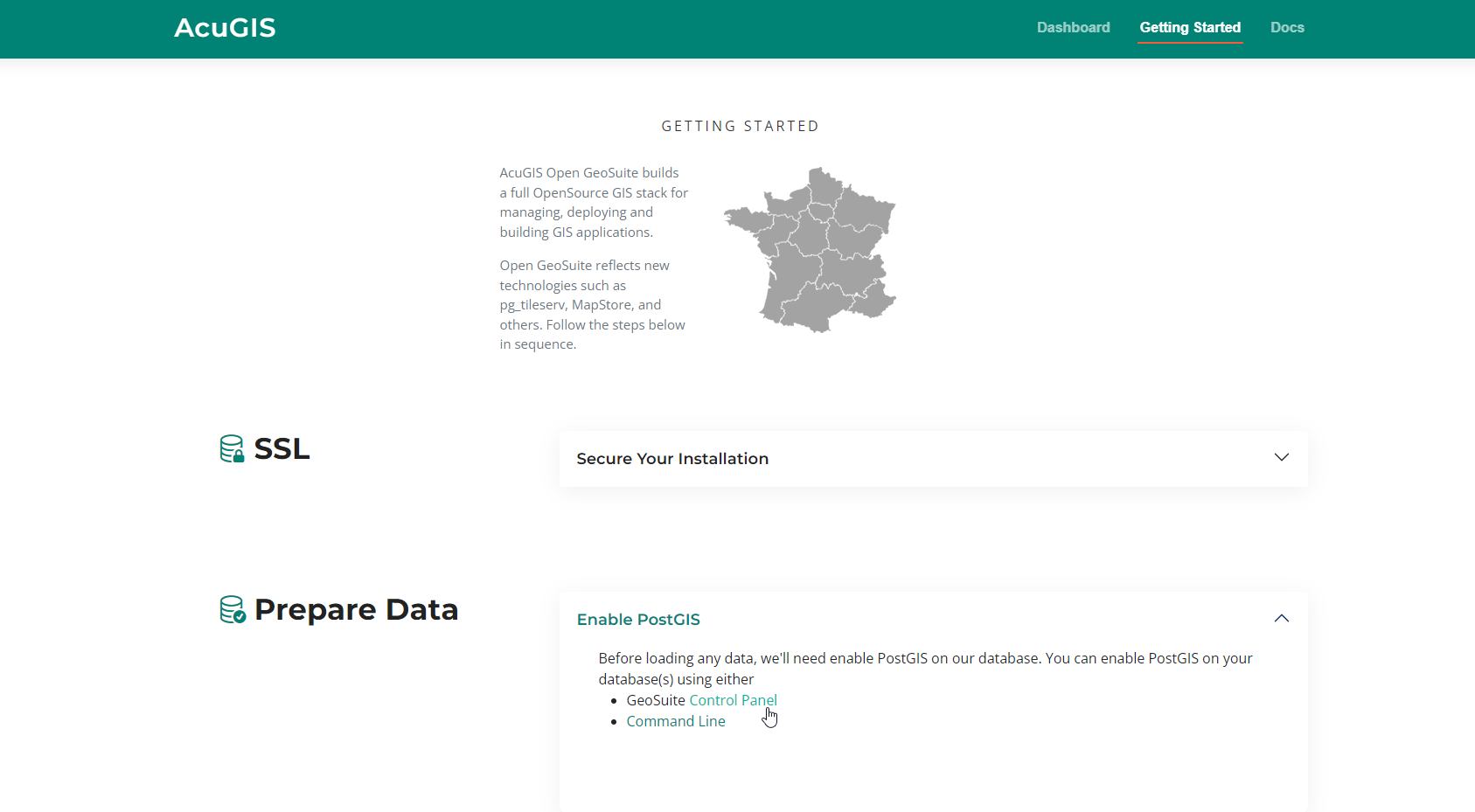This screenshot has width=1475, height=812.
Task: Collapse Enable PostGIS using the up chevron
Action: [1281, 619]
